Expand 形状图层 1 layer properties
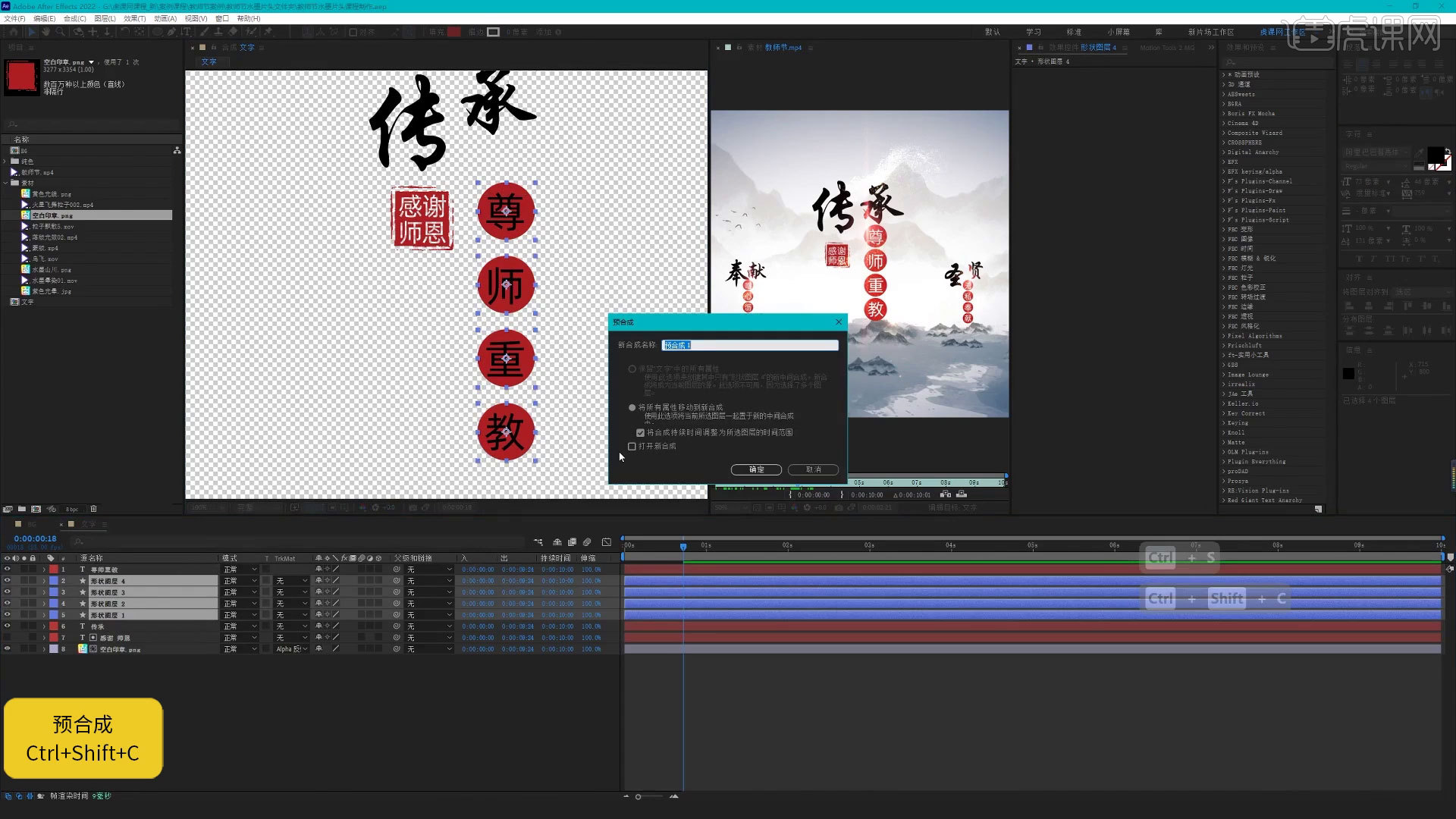 tap(44, 615)
